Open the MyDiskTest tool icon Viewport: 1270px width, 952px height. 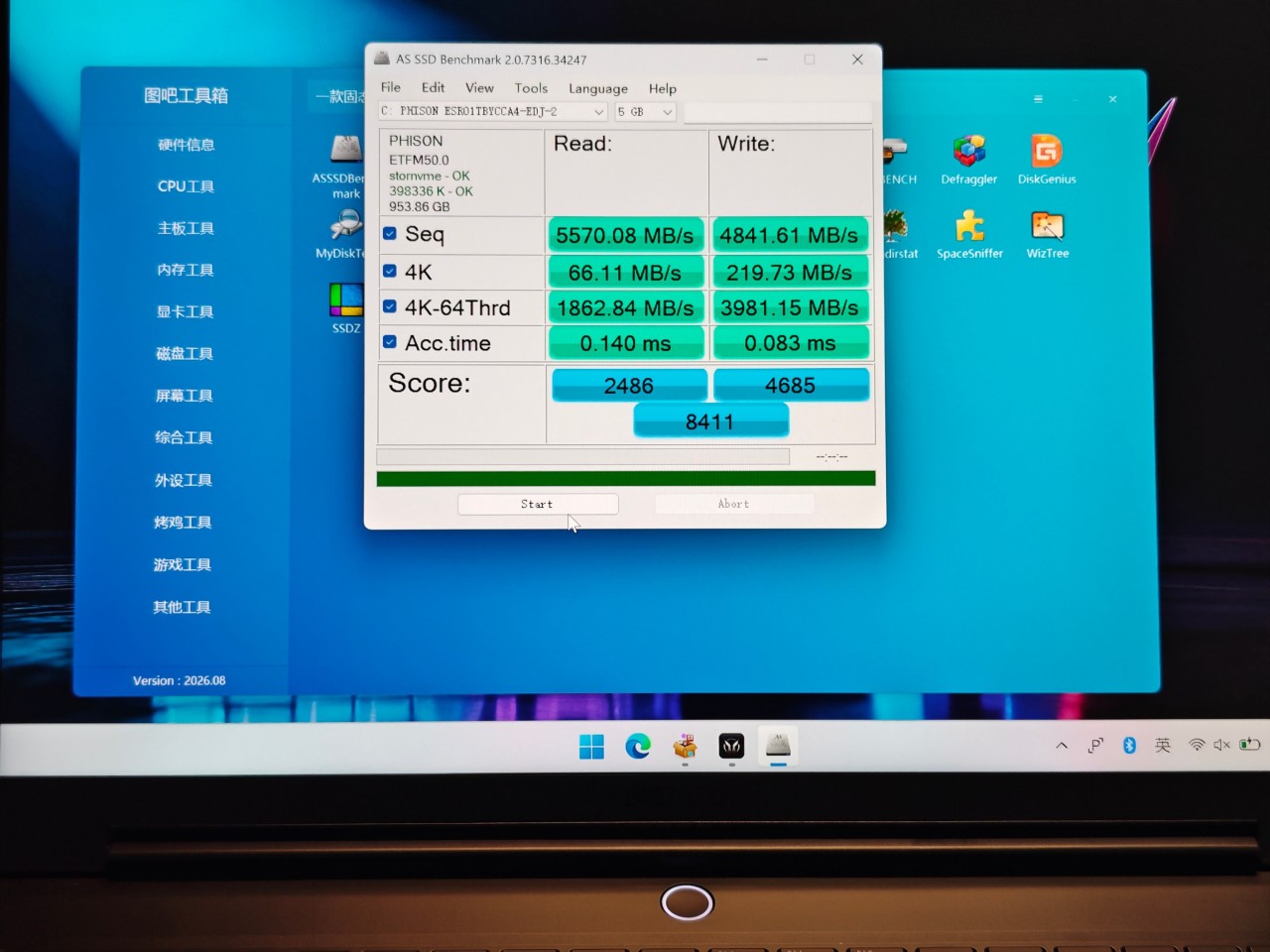346,225
